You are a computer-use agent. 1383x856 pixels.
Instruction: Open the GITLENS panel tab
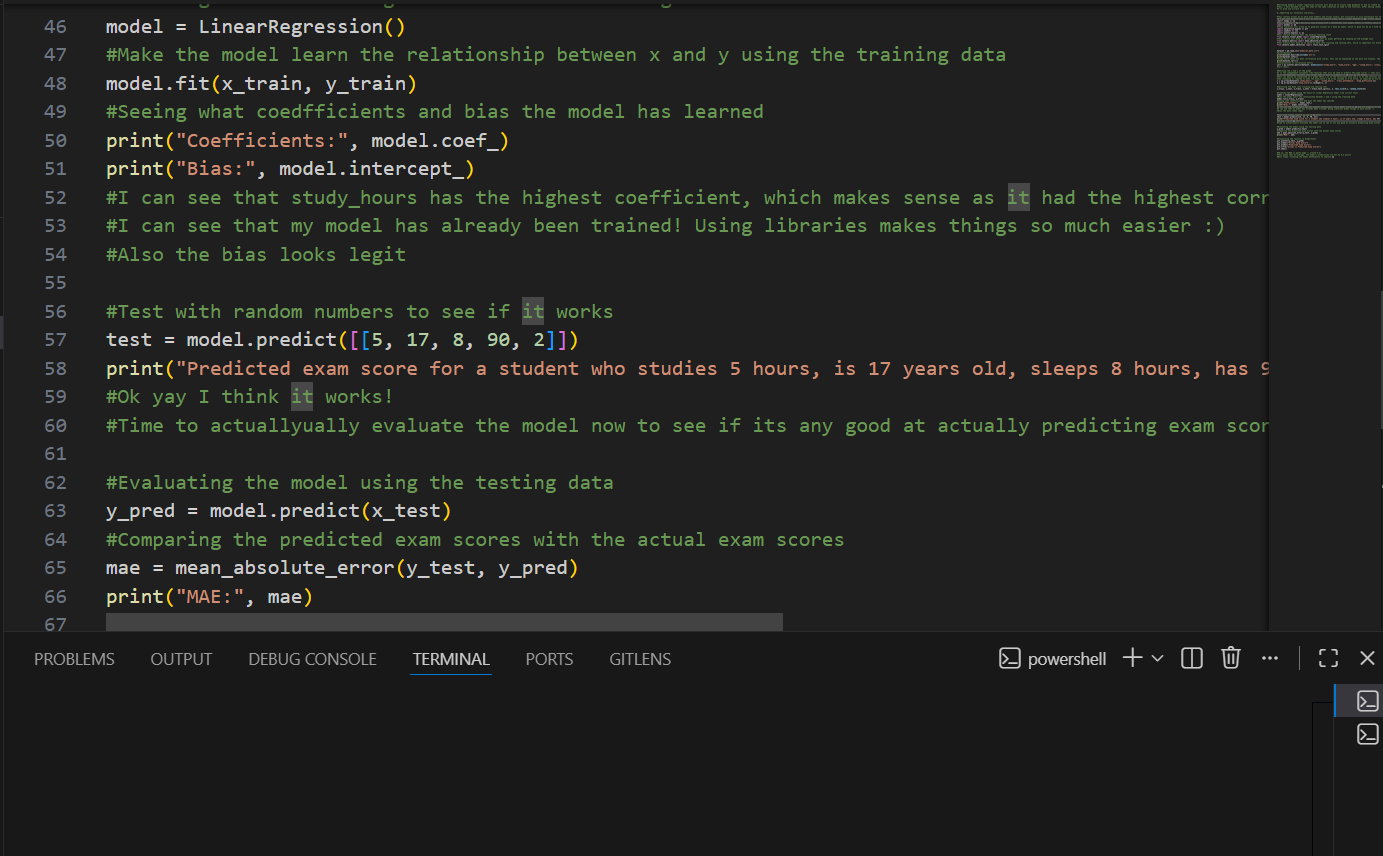click(x=640, y=659)
